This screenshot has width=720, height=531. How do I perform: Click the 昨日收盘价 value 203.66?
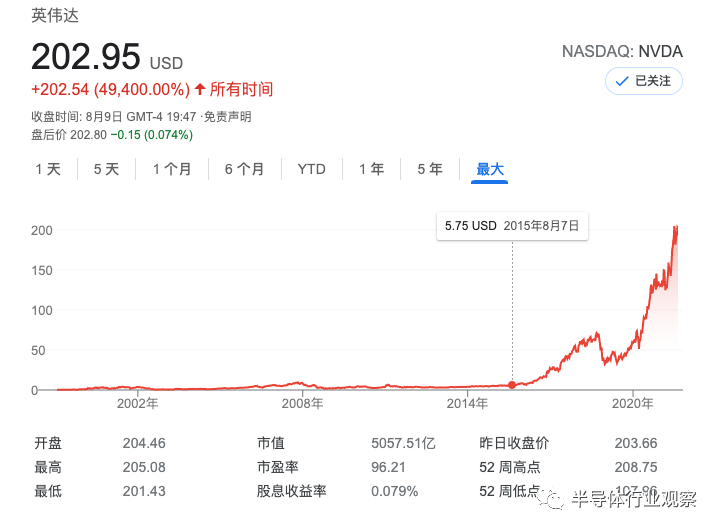coord(636,443)
